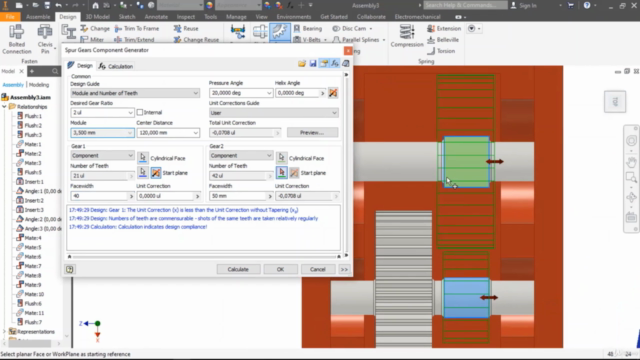The height and width of the screenshot is (360, 640).
Task: Switch to Modeling view in browser
Action: pyautogui.click(x=39, y=85)
